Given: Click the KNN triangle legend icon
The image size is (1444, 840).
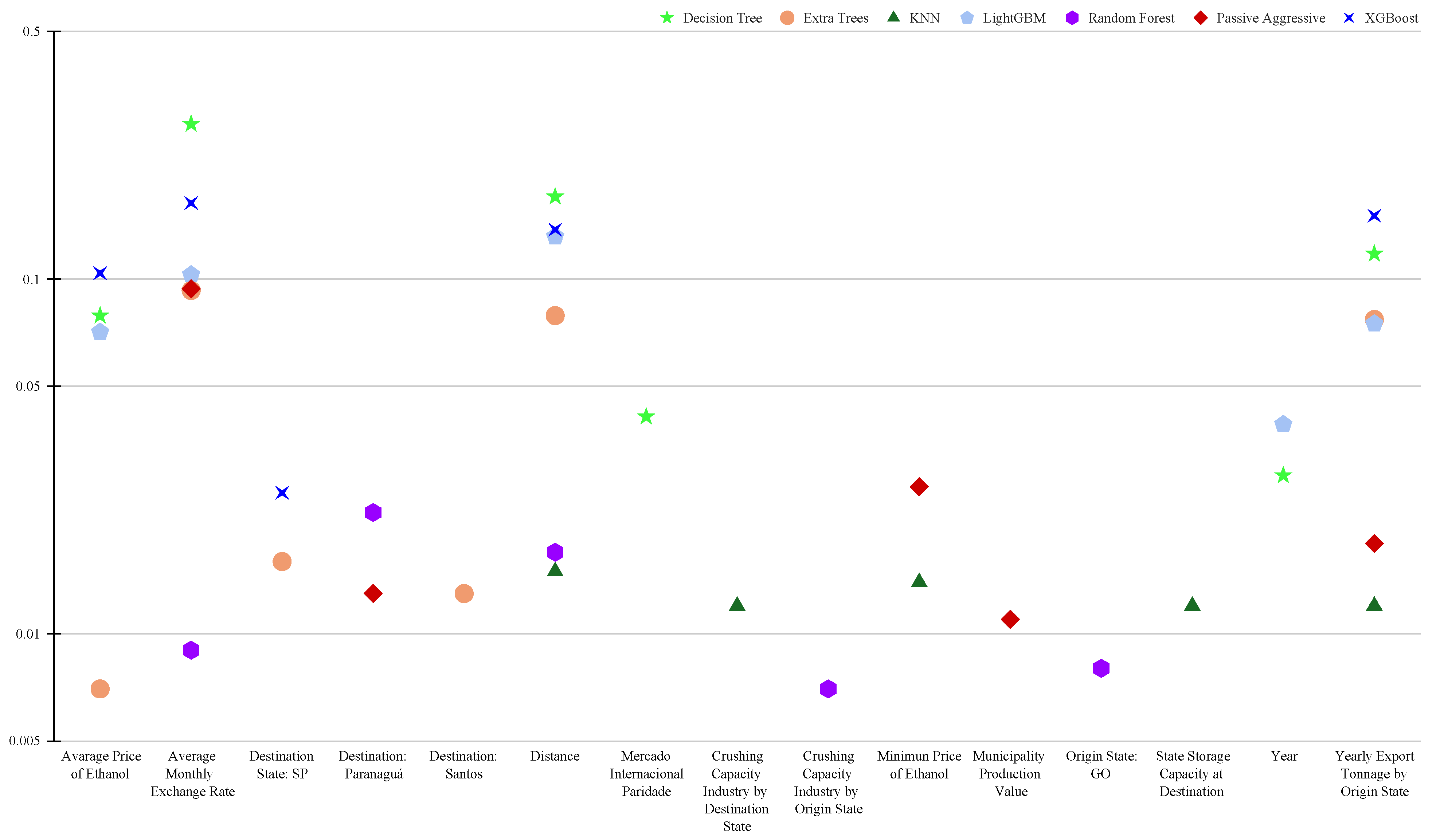Looking at the screenshot, I should [x=894, y=18].
